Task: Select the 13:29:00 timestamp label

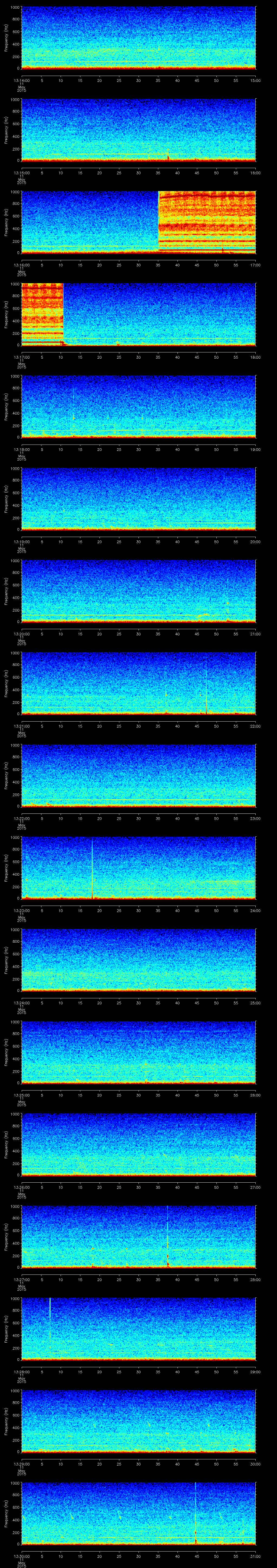Action: pos(22,1464)
